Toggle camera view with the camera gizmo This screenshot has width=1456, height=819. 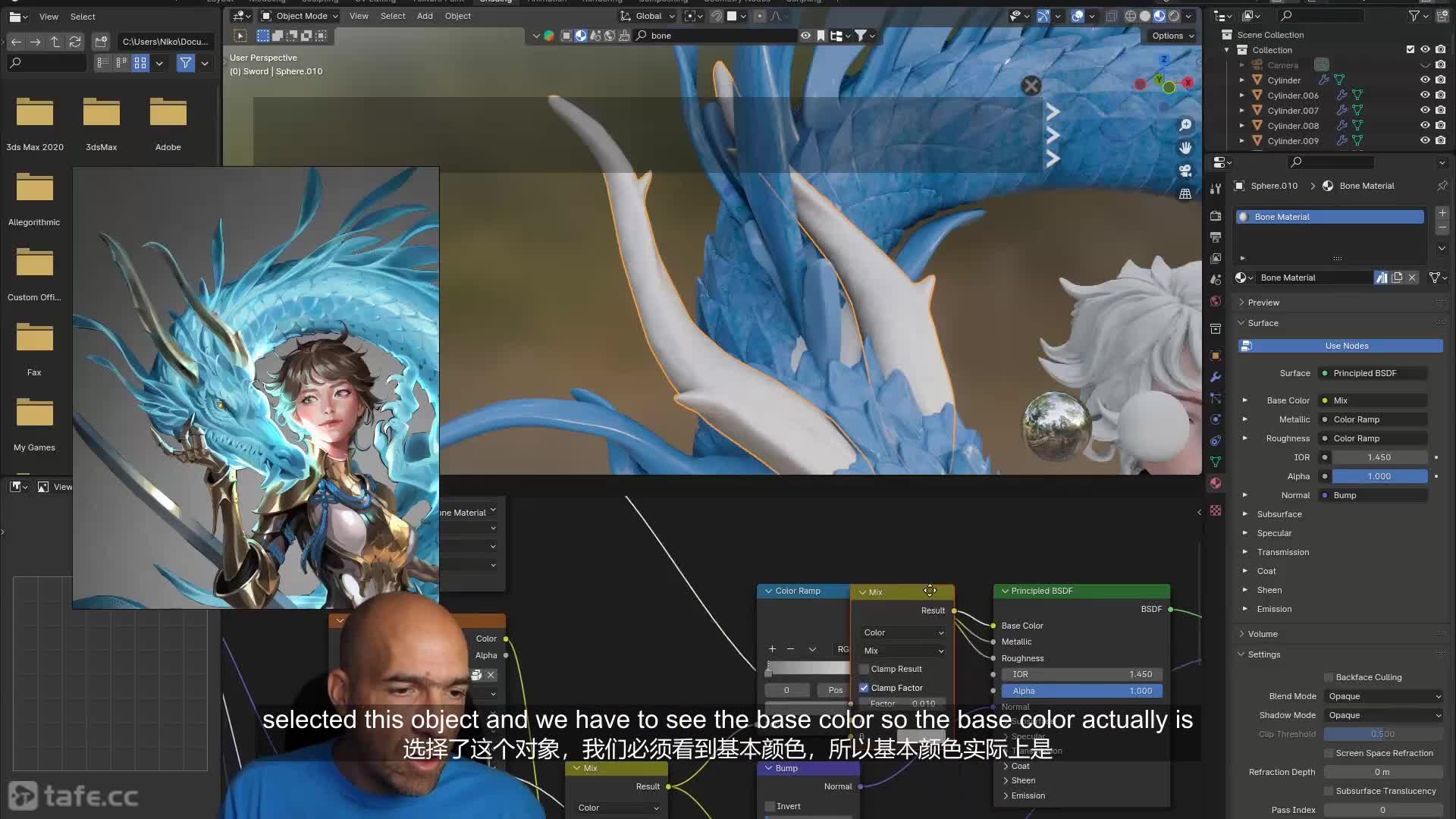tap(1185, 171)
